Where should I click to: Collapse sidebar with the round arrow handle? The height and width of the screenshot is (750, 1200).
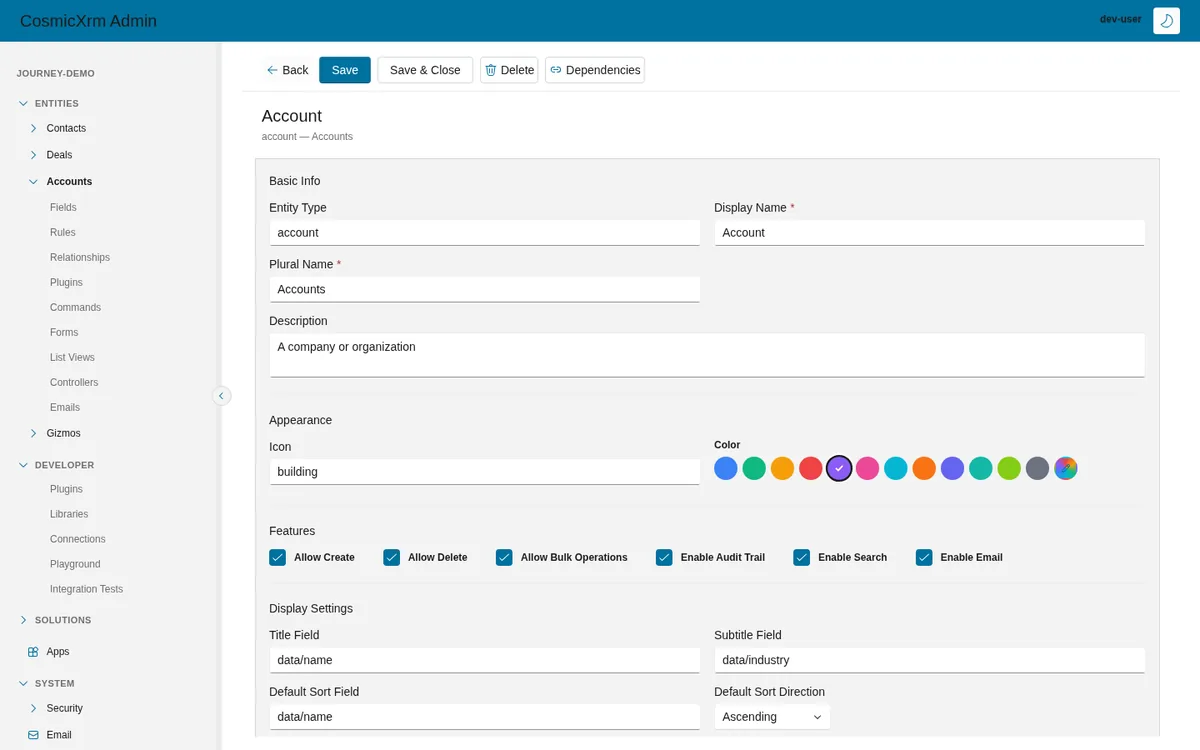pos(221,396)
